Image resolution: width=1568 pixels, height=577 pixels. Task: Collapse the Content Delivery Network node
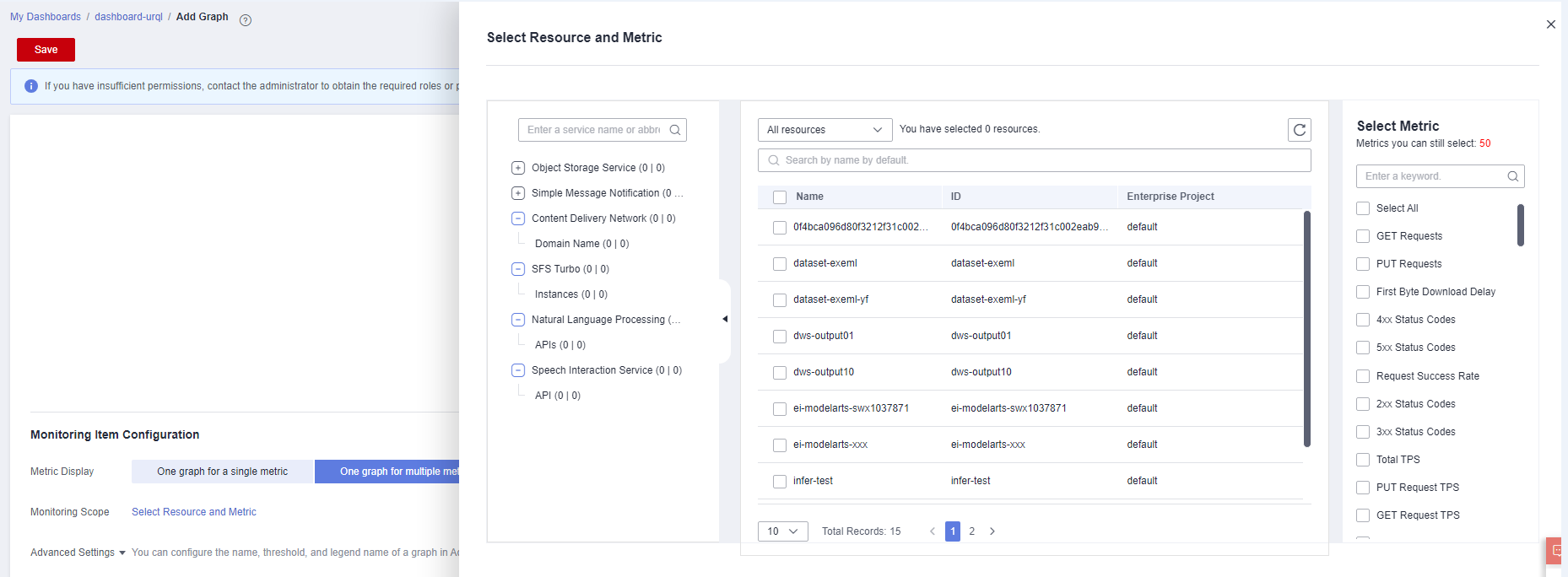pos(518,218)
